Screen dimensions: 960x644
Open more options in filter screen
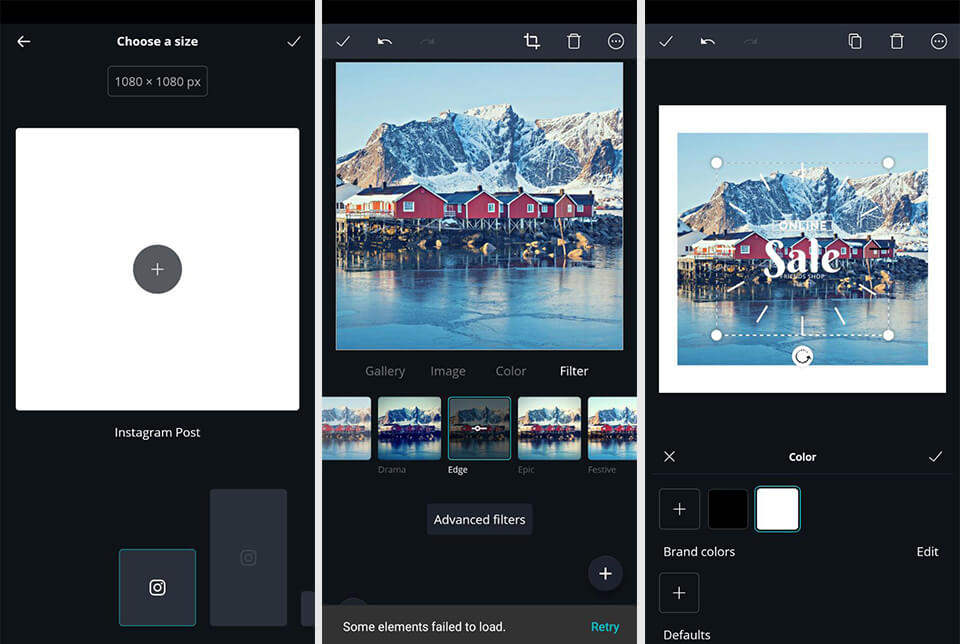pos(616,41)
